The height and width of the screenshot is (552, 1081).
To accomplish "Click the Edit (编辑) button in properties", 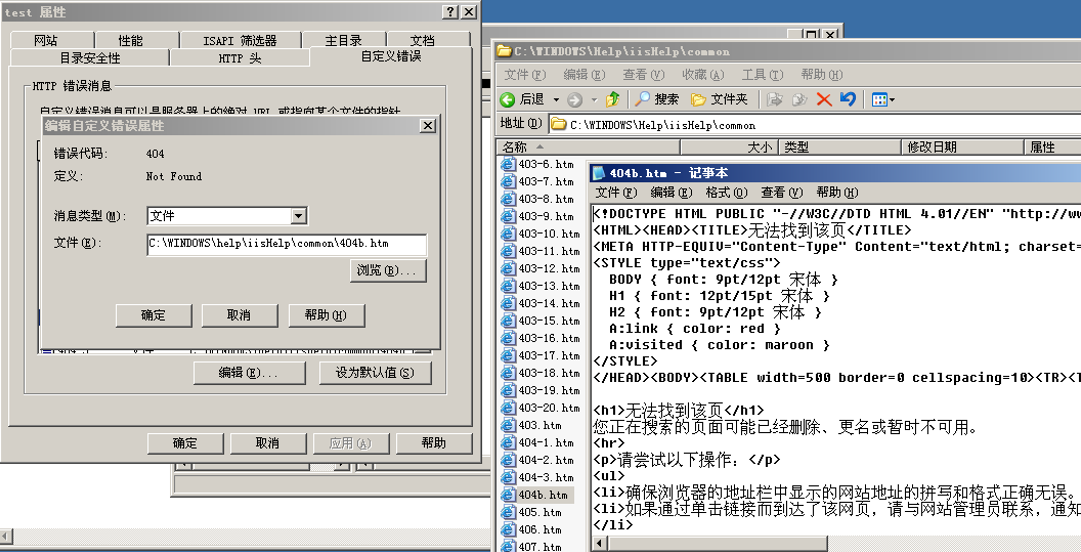I will tap(248, 373).
